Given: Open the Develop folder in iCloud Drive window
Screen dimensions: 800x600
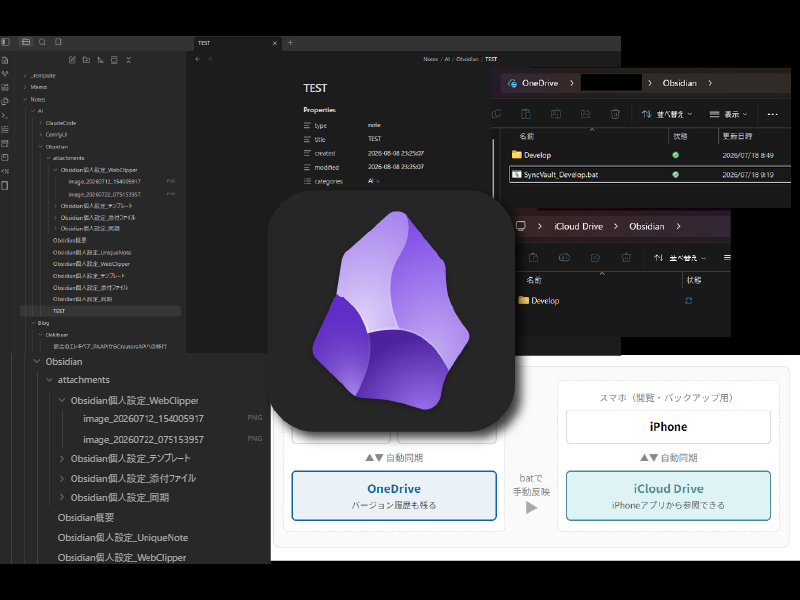Looking at the screenshot, I should pos(539,301).
